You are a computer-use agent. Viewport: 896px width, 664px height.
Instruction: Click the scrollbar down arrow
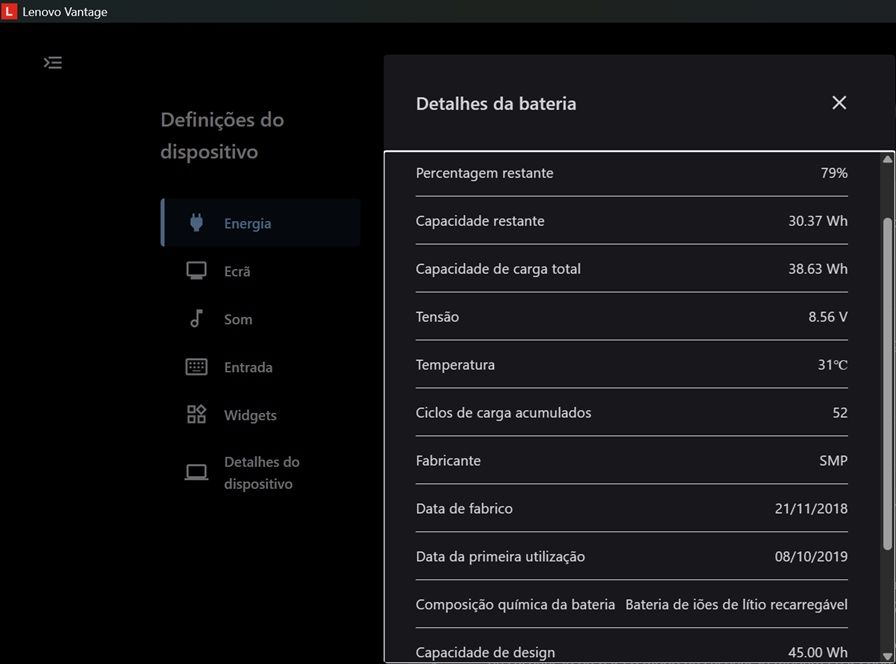coord(887,656)
